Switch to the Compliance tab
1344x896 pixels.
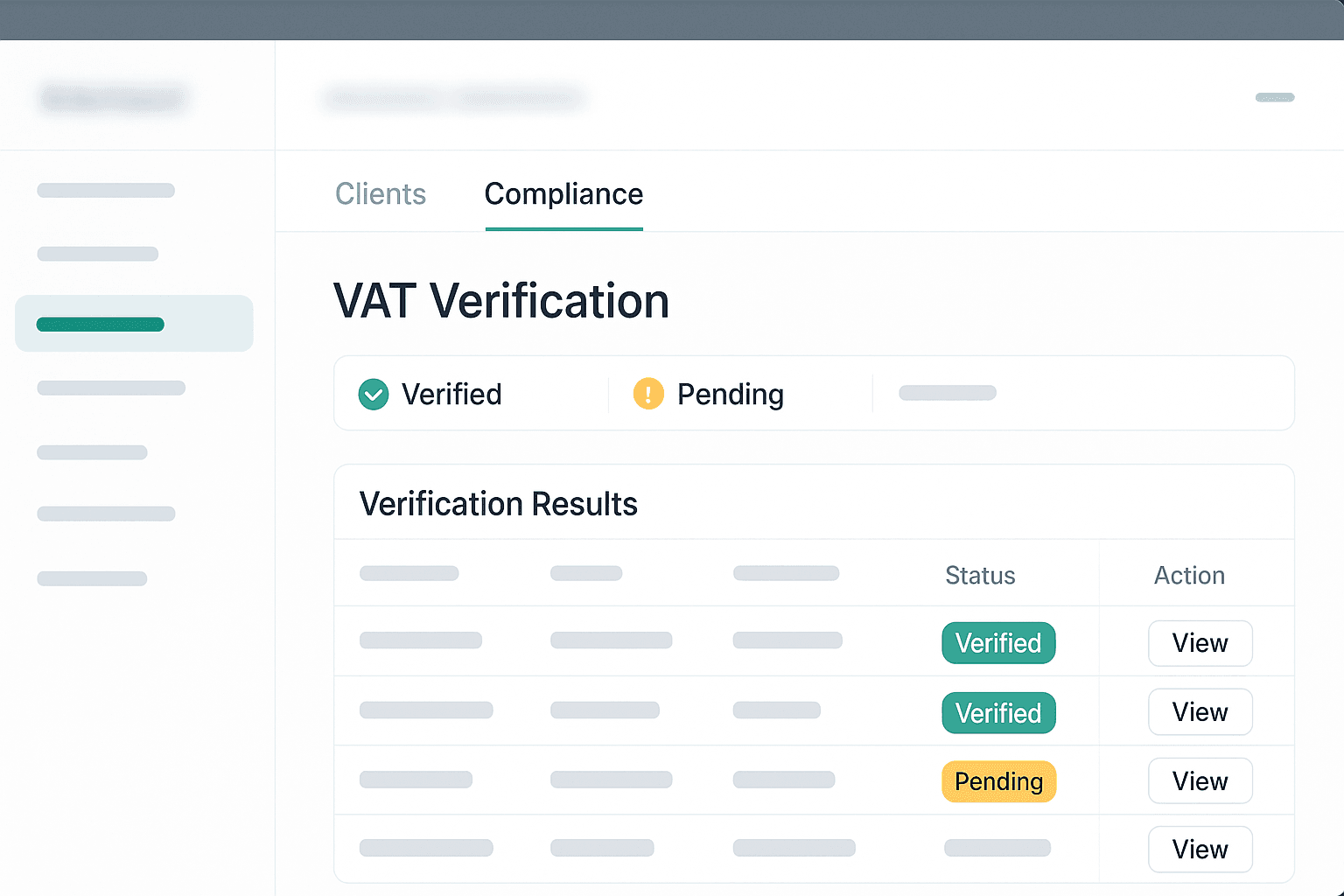[x=563, y=193]
